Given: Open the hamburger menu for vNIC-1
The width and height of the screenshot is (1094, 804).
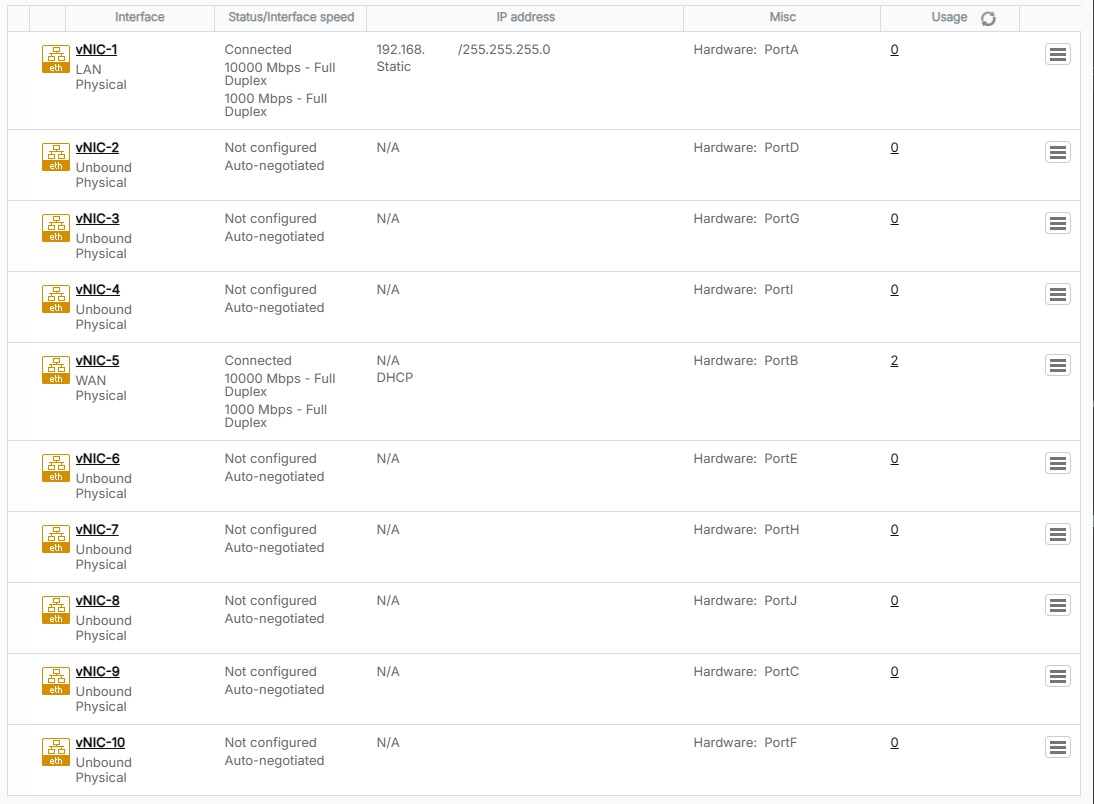Looking at the screenshot, I should pos(1057,55).
